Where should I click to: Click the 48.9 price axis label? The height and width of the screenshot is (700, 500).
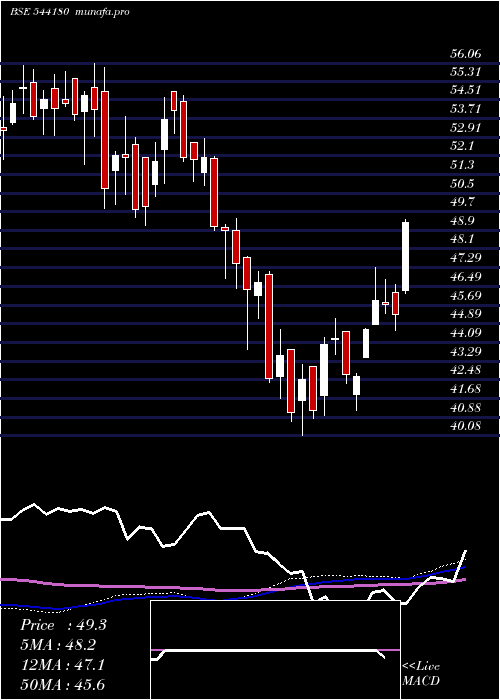pos(462,221)
